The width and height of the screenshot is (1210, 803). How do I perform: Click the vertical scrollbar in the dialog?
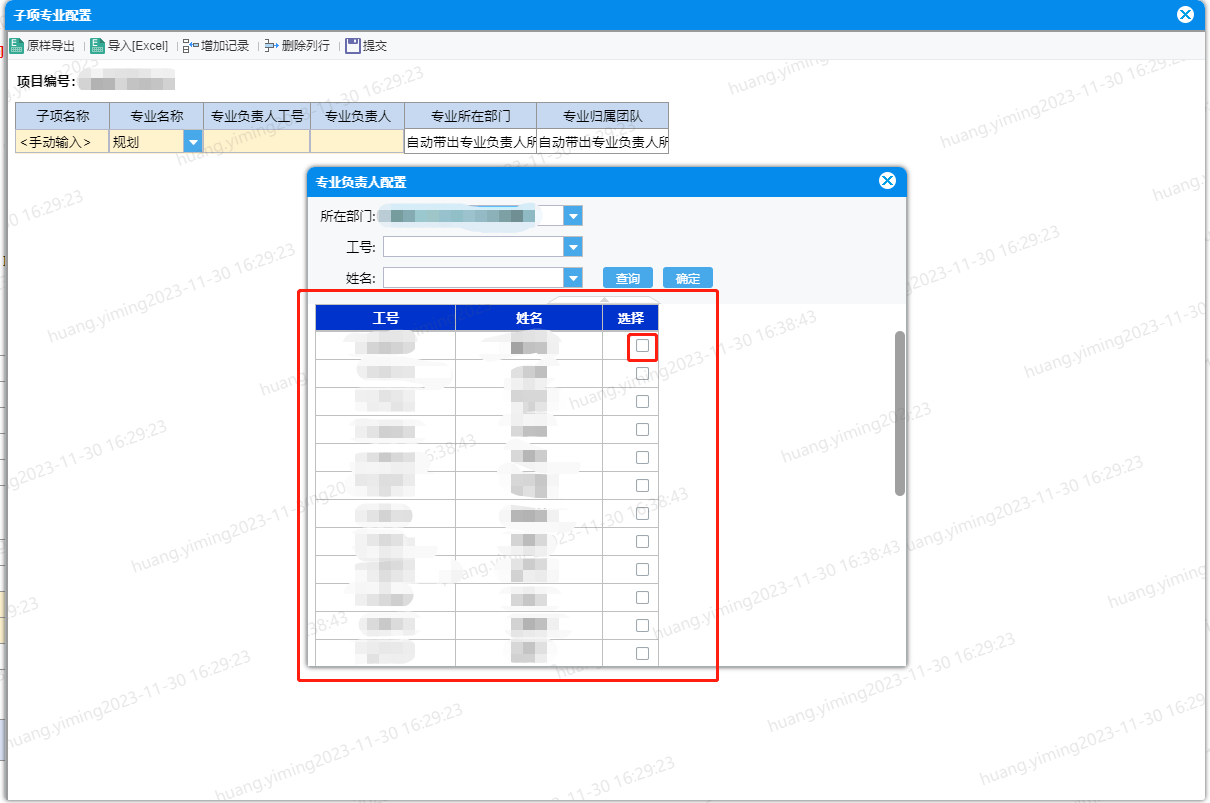pos(900,413)
